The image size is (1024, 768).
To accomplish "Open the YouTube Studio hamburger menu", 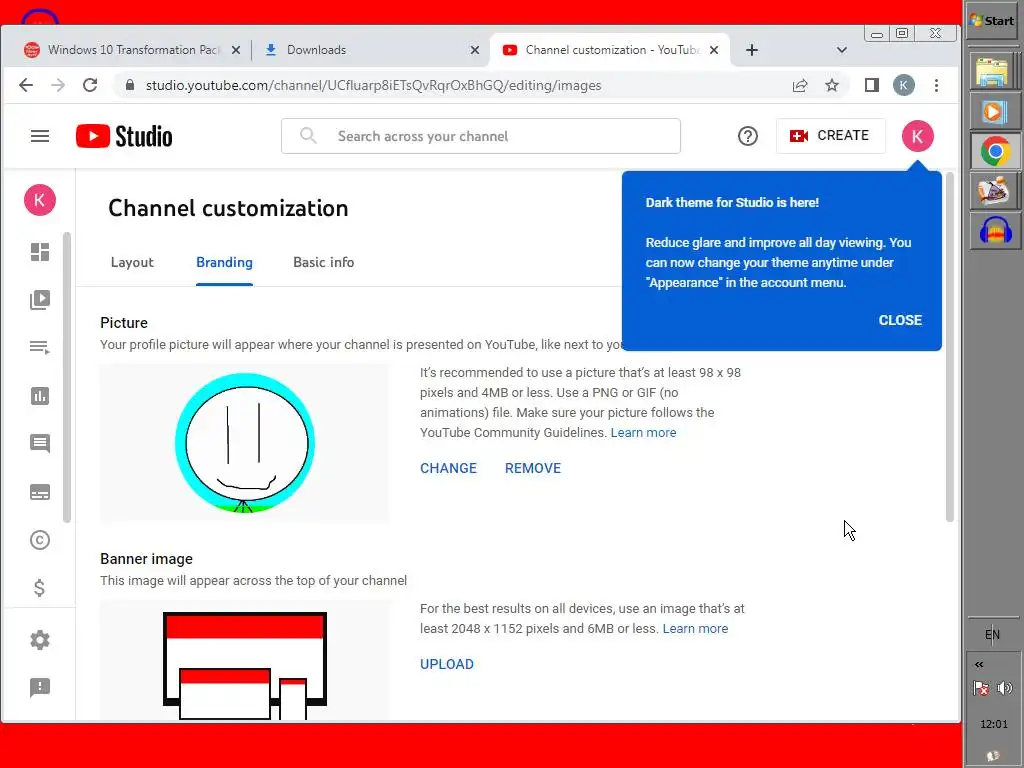I will click(40, 136).
